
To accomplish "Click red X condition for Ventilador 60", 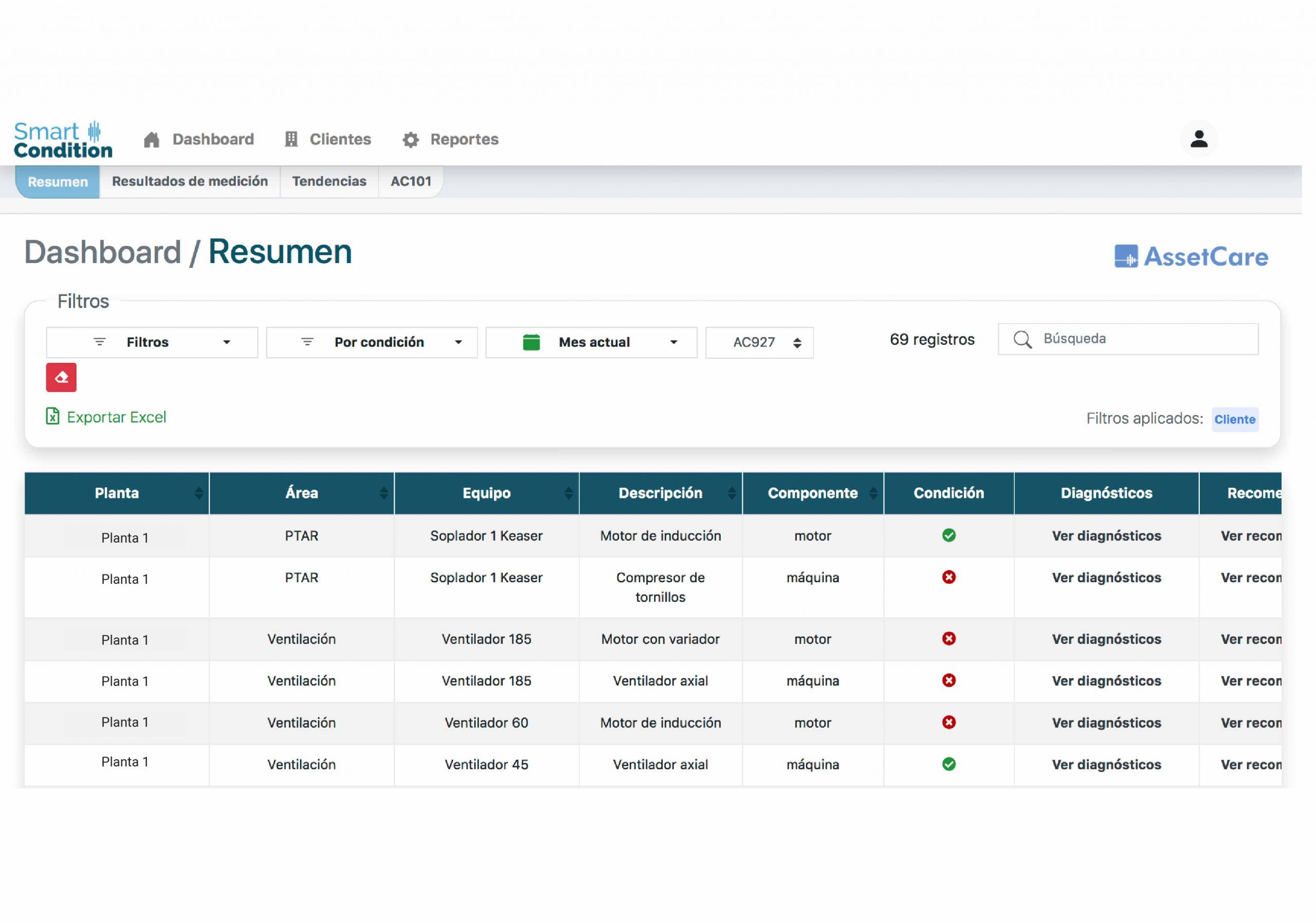I will pyautogui.click(x=948, y=722).
